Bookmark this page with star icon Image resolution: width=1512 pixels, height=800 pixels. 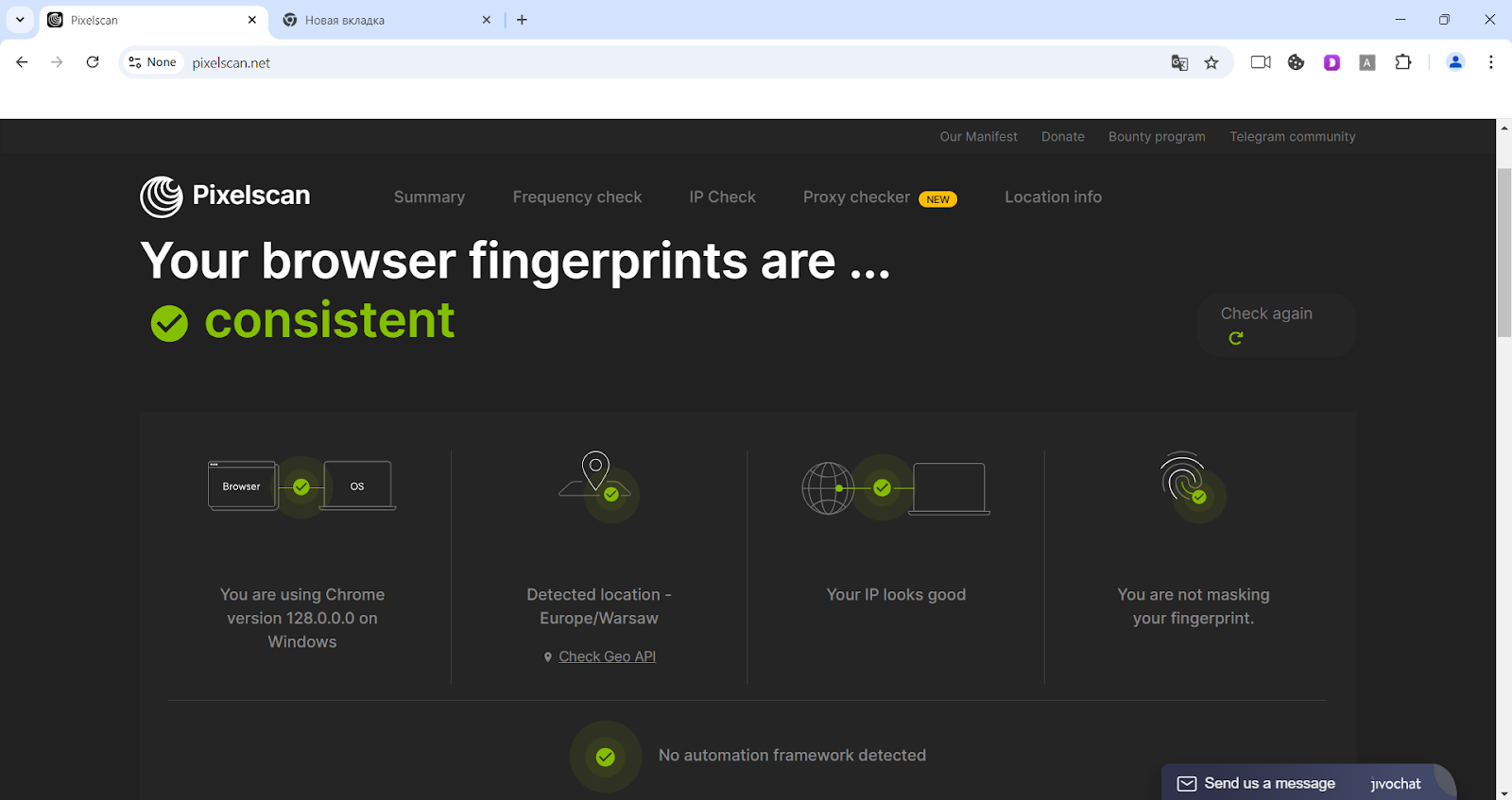click(1211, 62)
